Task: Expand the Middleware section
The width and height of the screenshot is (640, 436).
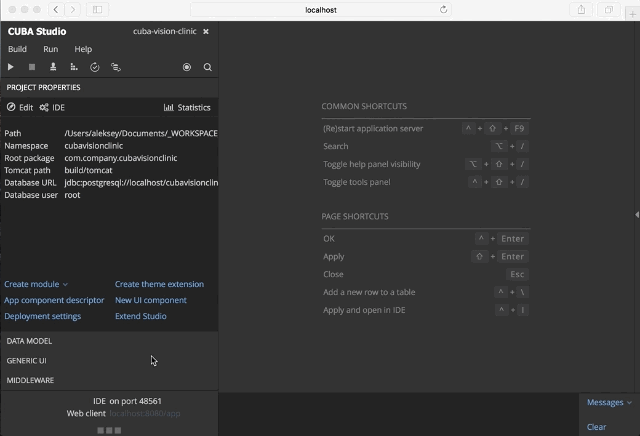Action: 31,380
